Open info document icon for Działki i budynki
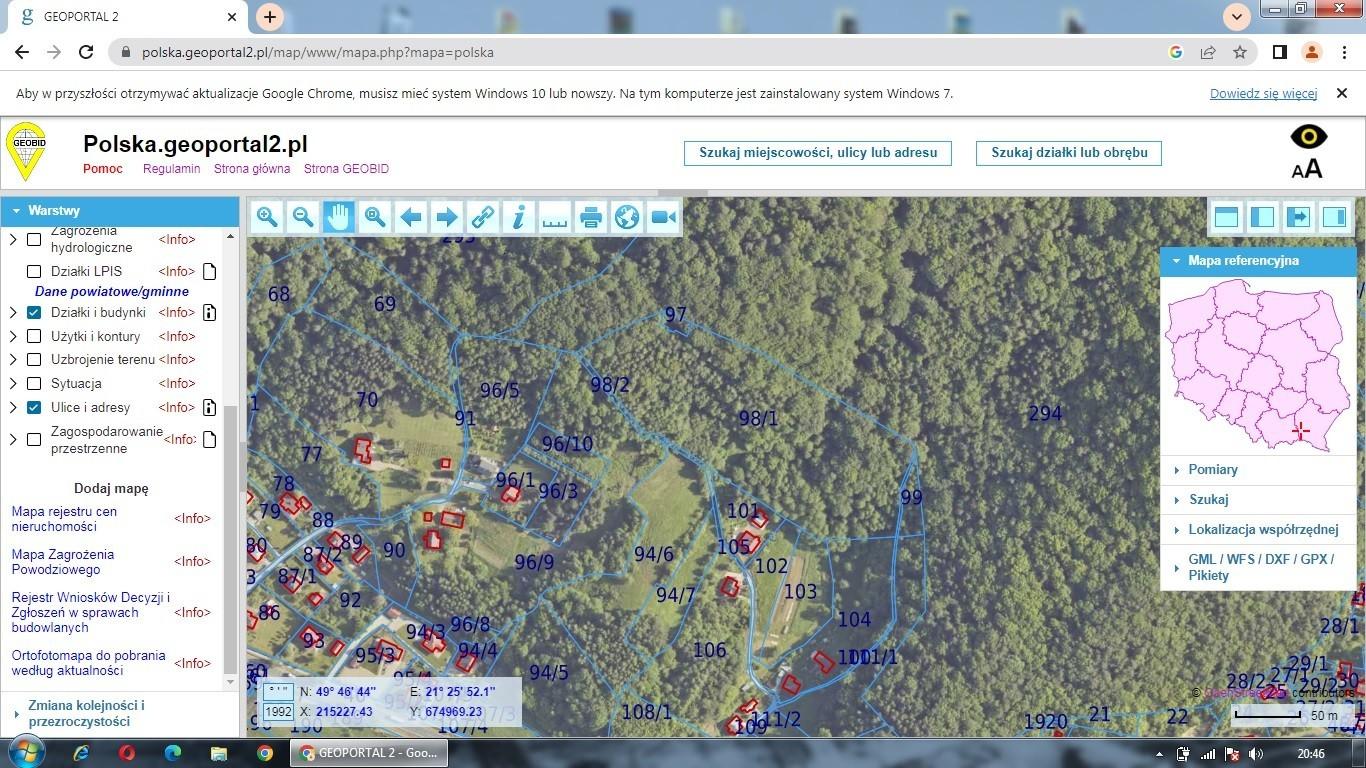1366x768 pixels. 209,312
